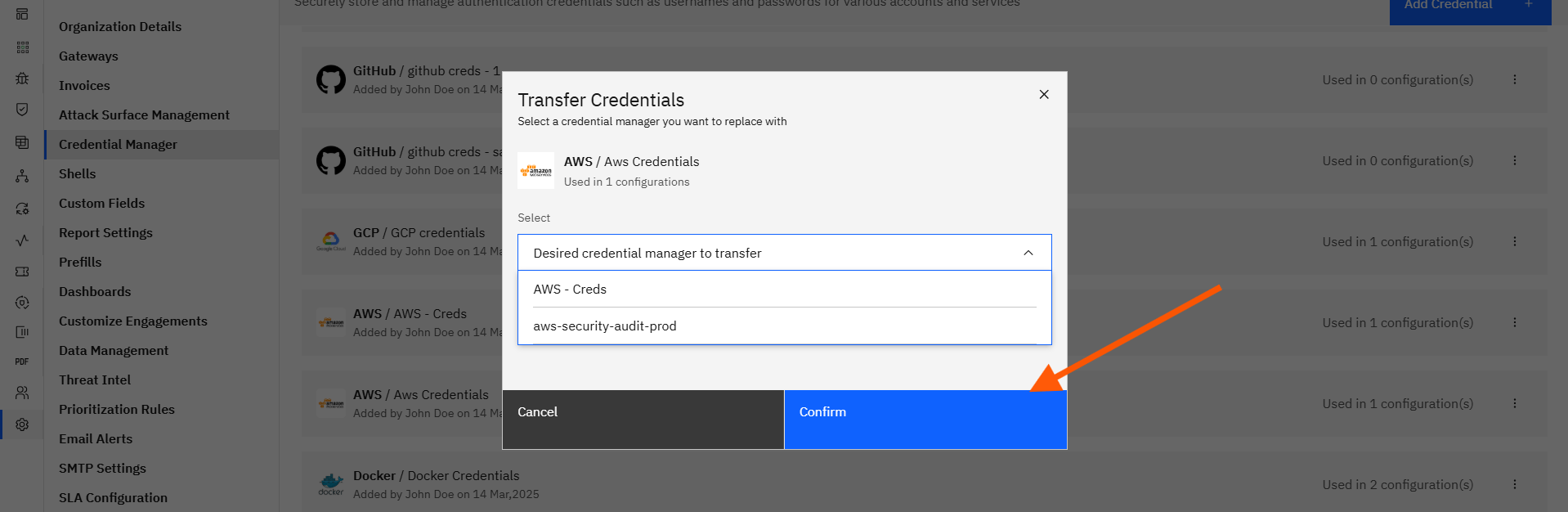Open options menu for Docker Credentials row
Image resolution: width=1568 pixels, height=512 pixels.
[x=1515, y=485]
